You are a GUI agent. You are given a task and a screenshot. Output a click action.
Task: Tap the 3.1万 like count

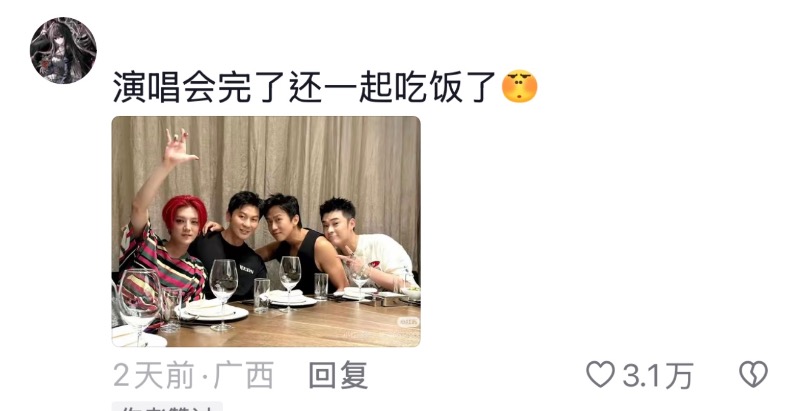coord(658,375)
